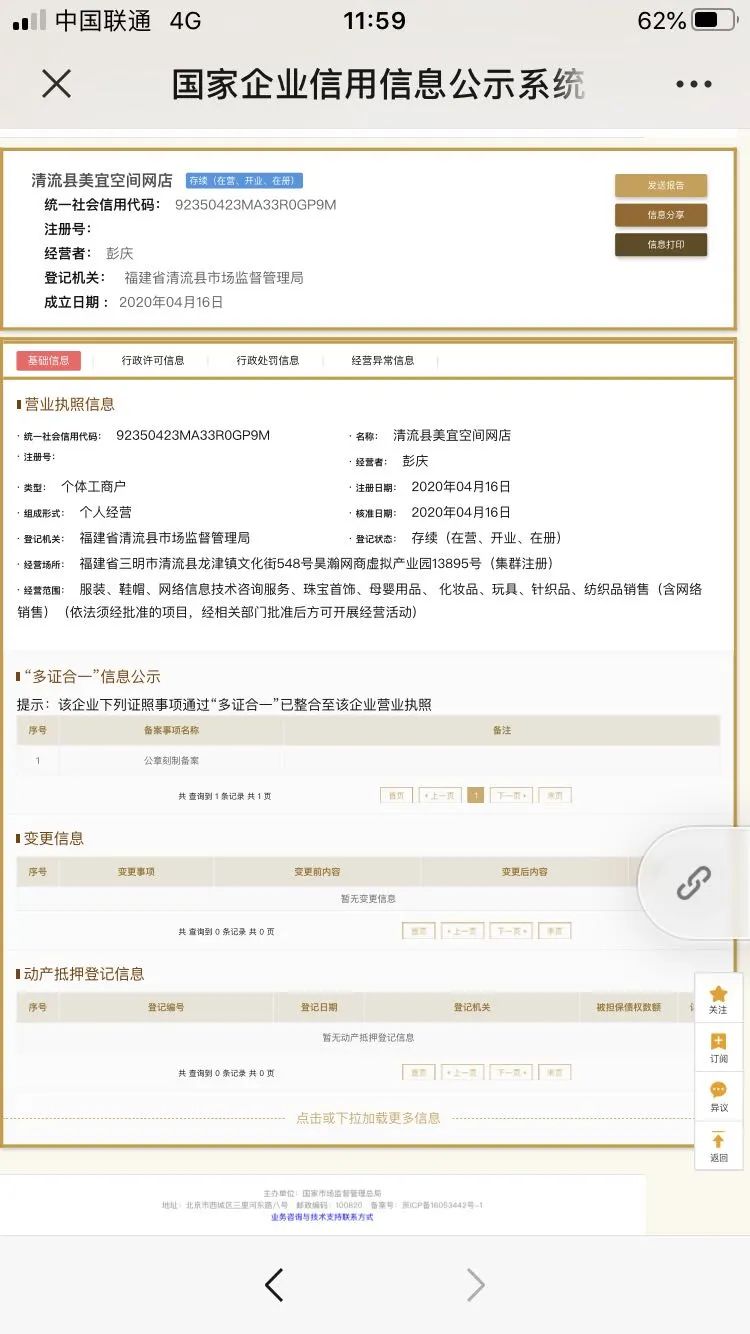
Task: Switch to the 经营异常信息 tab
Action: 383,360
